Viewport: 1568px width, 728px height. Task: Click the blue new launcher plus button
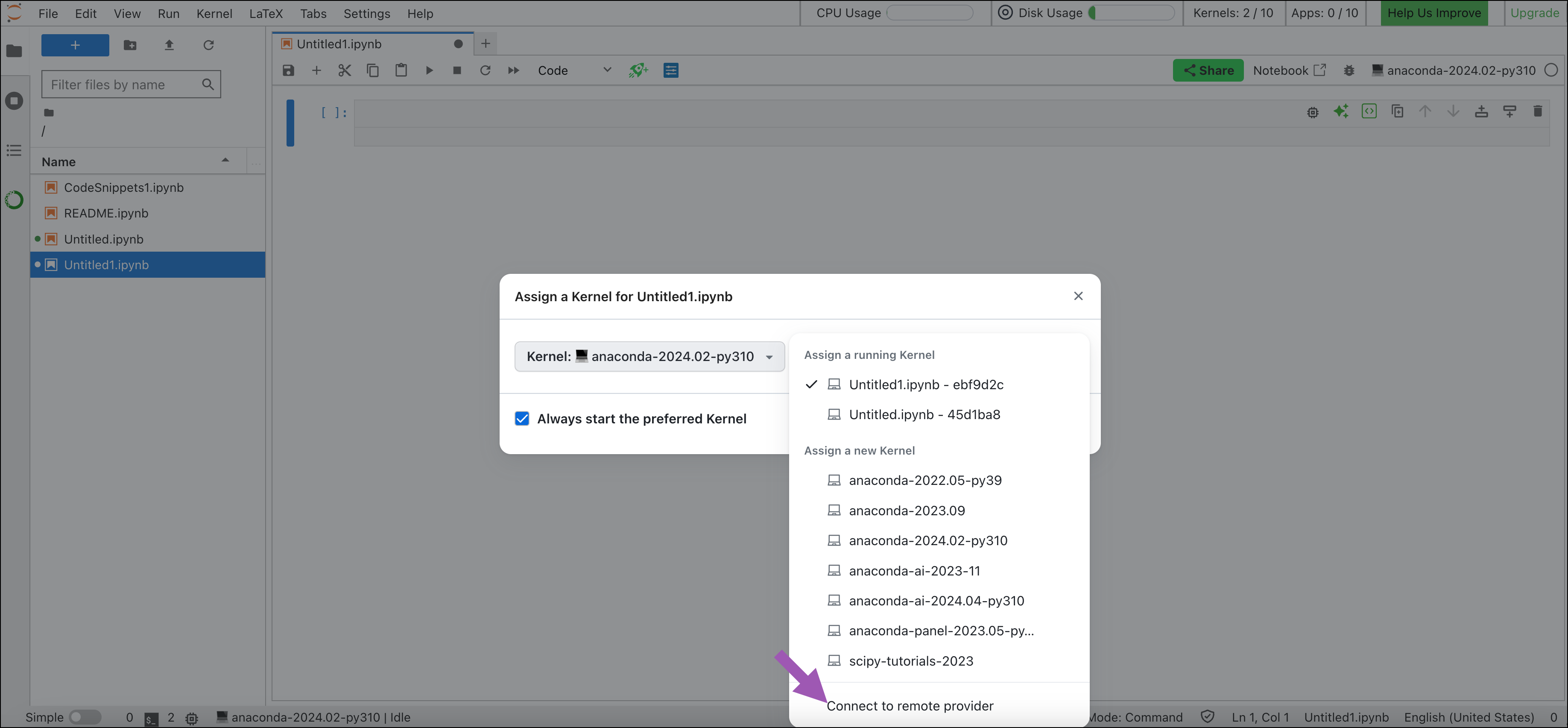tap(75, 45)
